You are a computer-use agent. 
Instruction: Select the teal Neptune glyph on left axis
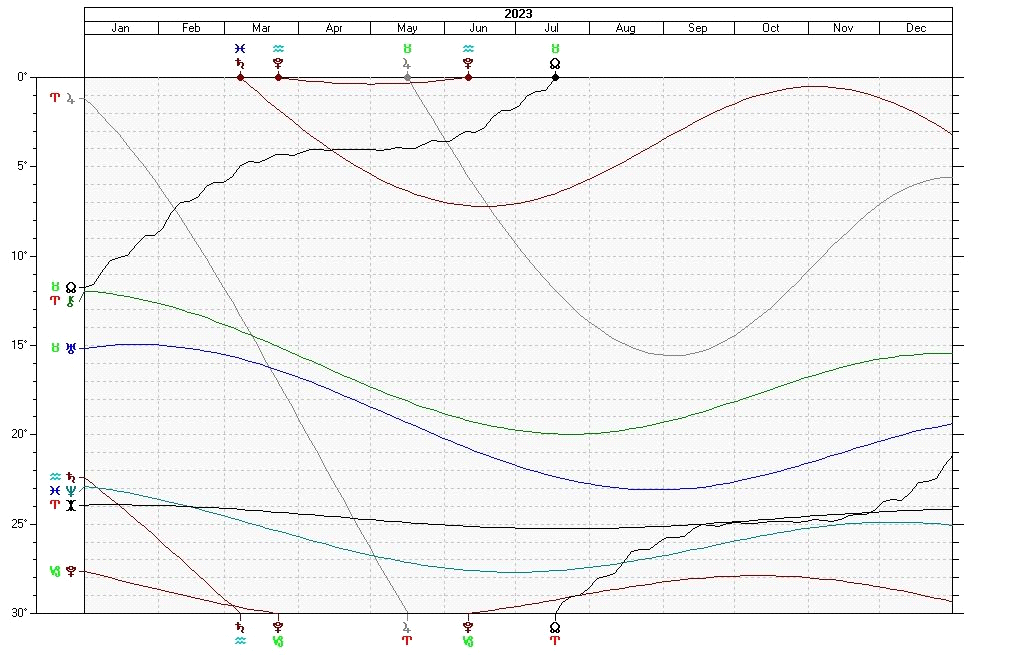pos(71,490)
